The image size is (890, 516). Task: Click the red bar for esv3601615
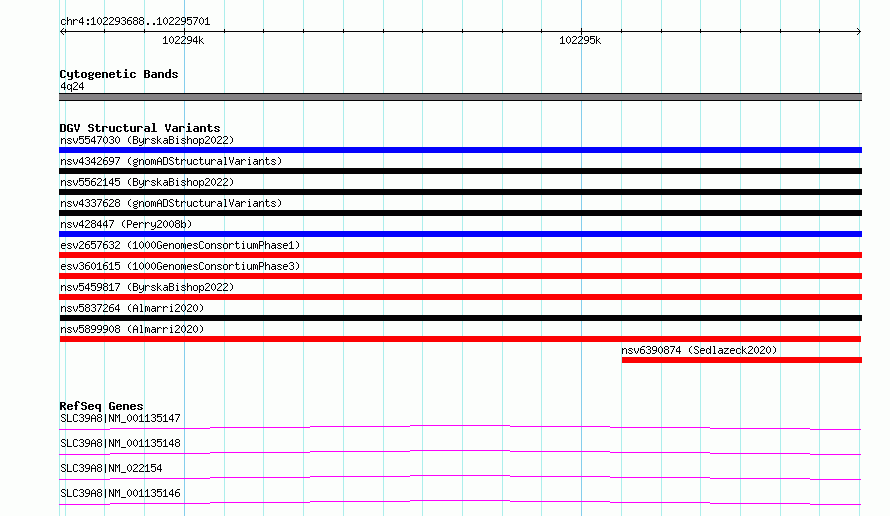[x=460, y=276]
